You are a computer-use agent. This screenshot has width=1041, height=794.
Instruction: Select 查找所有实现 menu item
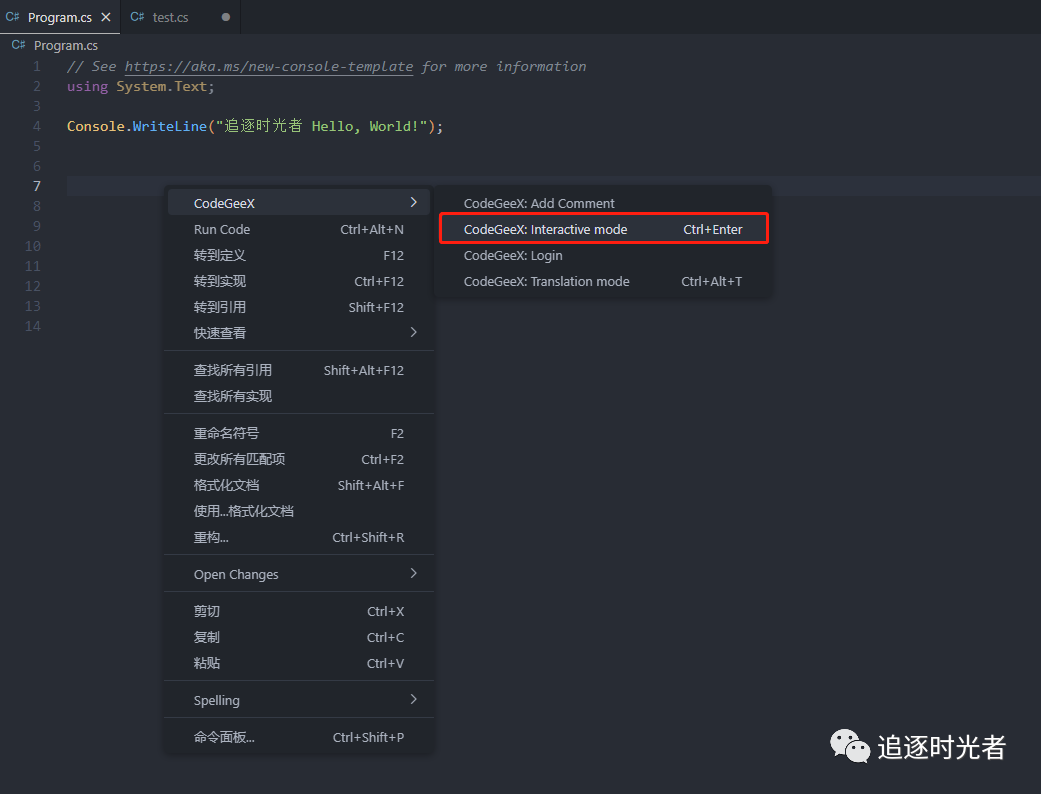click(x=299, y=396)
